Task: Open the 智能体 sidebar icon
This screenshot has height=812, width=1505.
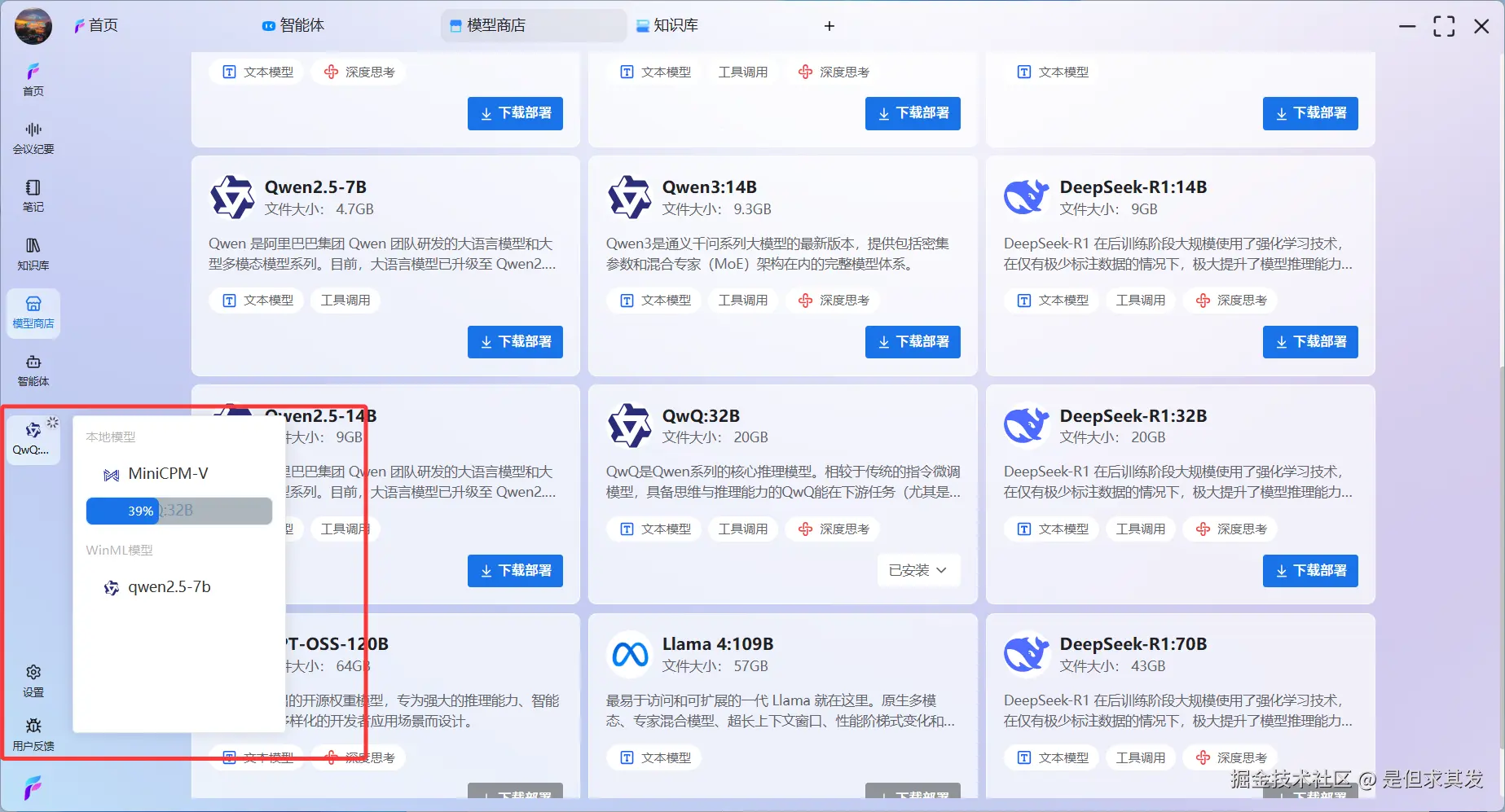Action: click(x=33, y=371)
